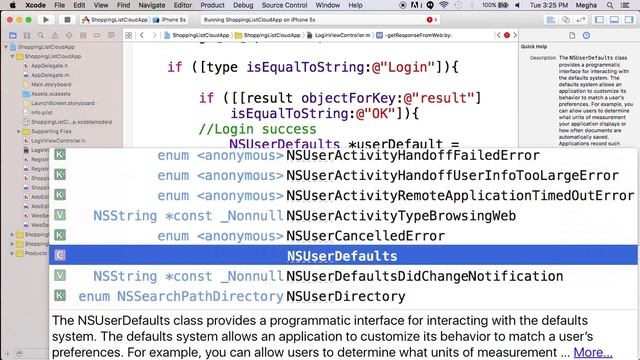Toggle the Utilities pane visibility button
The height and width of the screenshot is (360, 640).
point(629,20)
